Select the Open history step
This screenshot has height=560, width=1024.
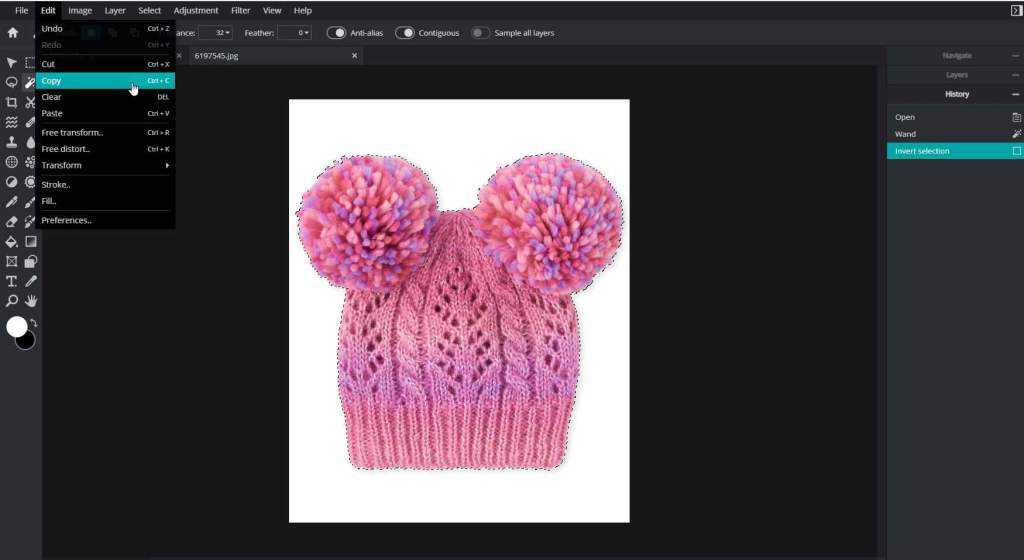click(955, 117)
